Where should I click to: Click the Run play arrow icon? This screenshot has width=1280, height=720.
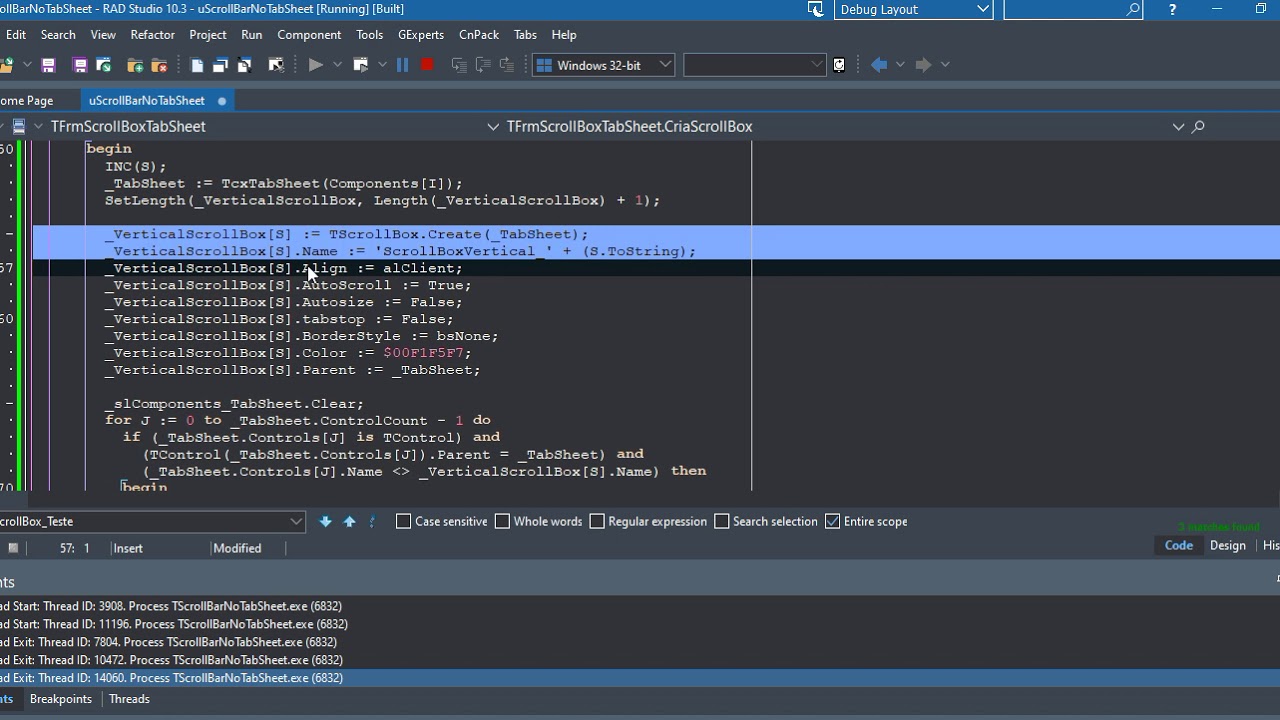pos(315,65)
